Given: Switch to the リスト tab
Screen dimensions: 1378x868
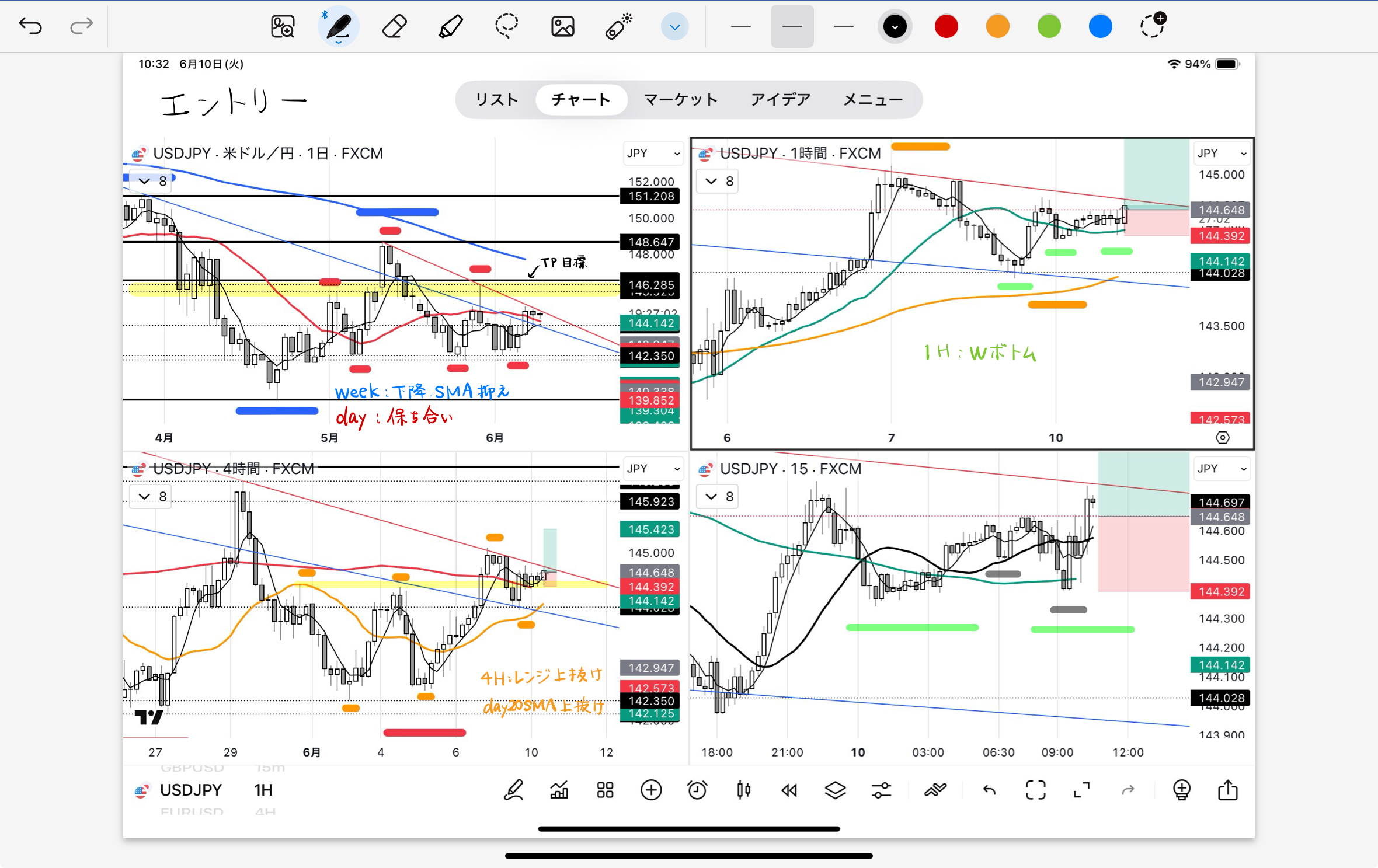Looking at the screenshot, I should [x=496, y=100].
